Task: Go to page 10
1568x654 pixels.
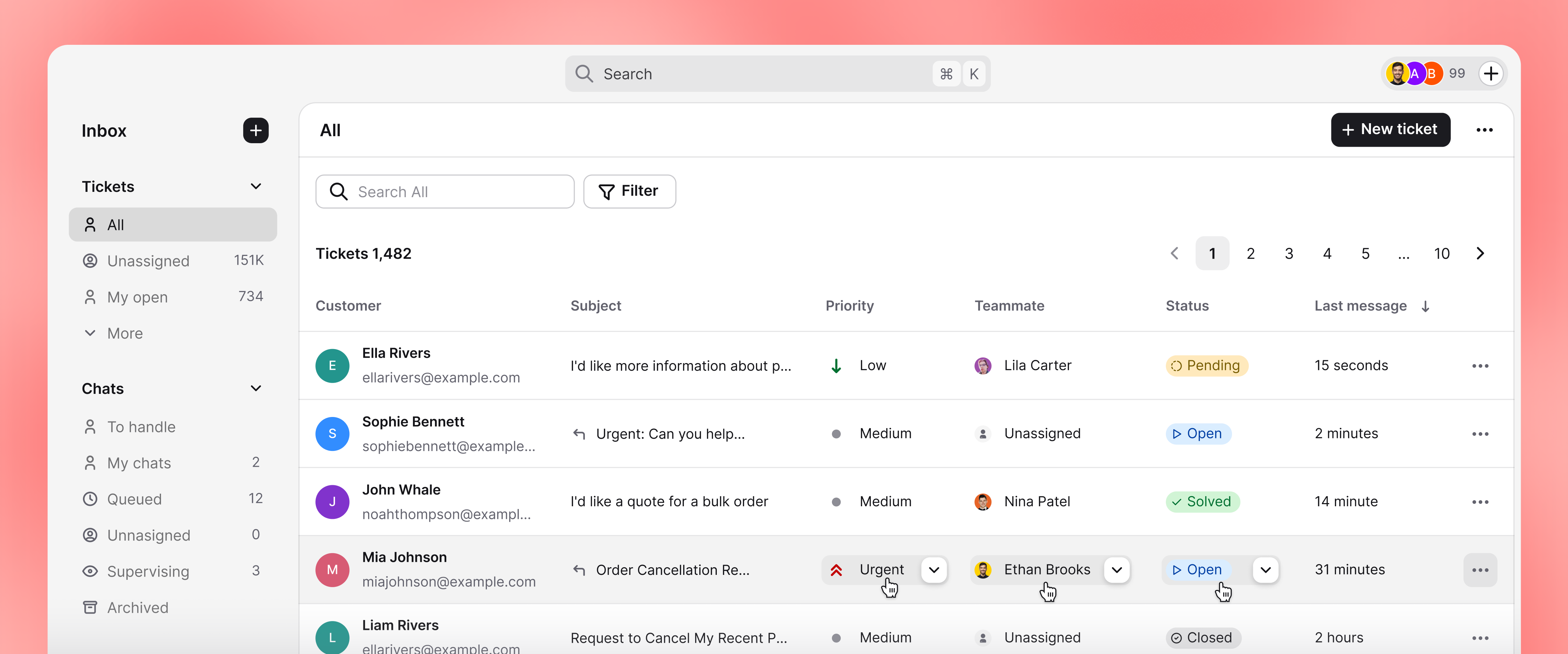Action: pyautogui.click(x=1441, y=253)
